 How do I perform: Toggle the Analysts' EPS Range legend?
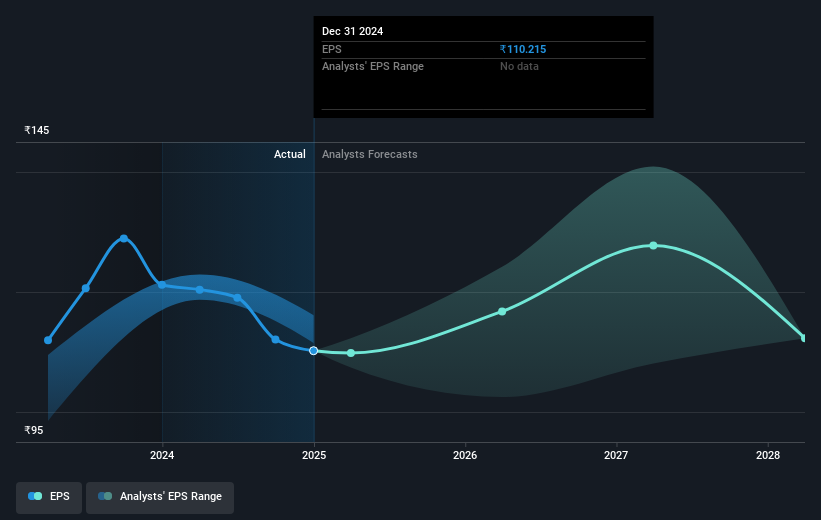coord(160,497)
